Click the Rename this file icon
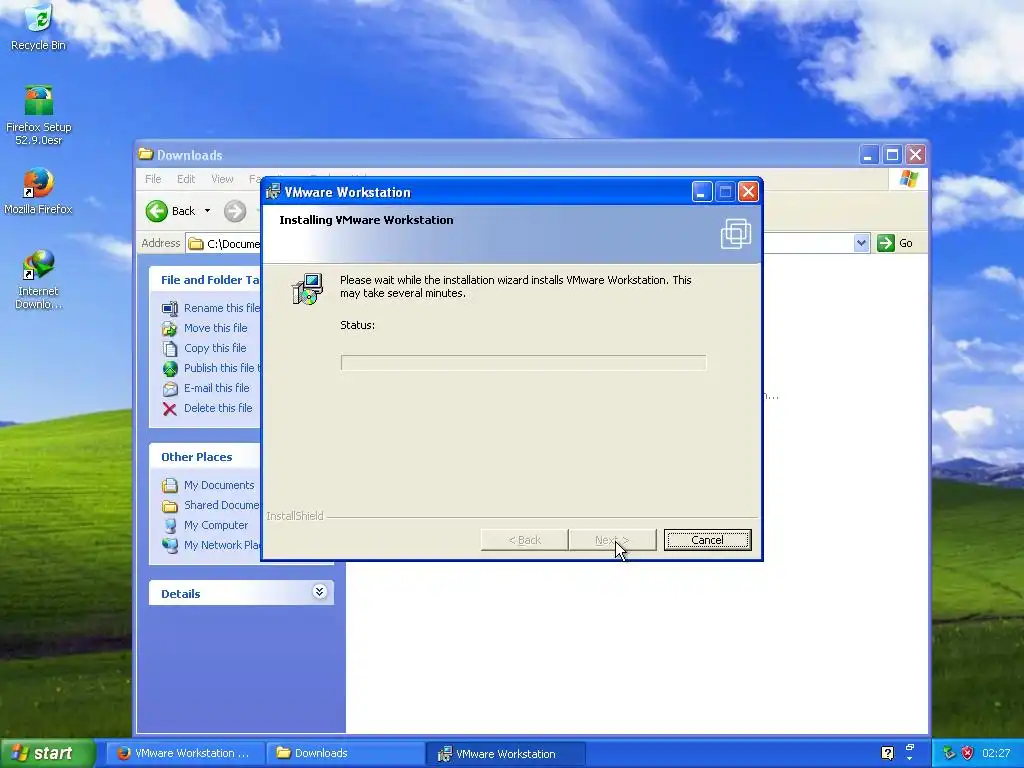Viewport: 1024px width, 768px height. coord(170,308)
